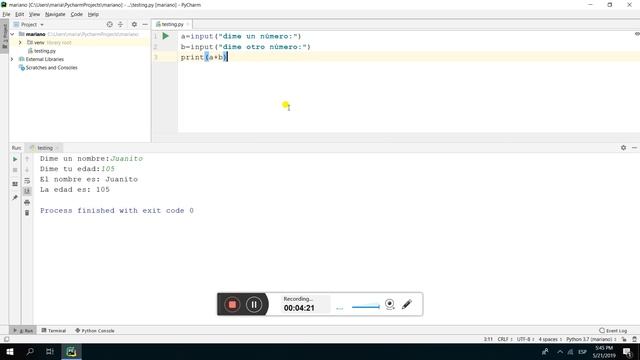Open Windows Start menu
640x360 pixels.
click(x=10, y=351)
